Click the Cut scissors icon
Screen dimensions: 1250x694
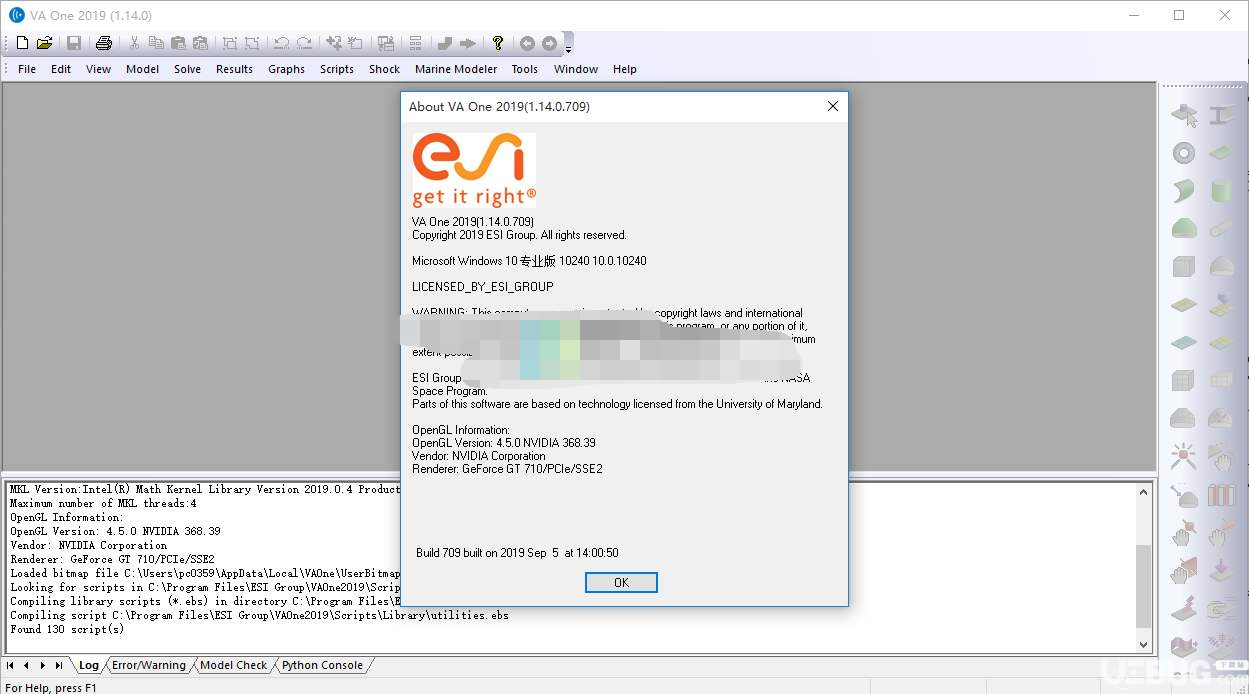tap(134, 43)
